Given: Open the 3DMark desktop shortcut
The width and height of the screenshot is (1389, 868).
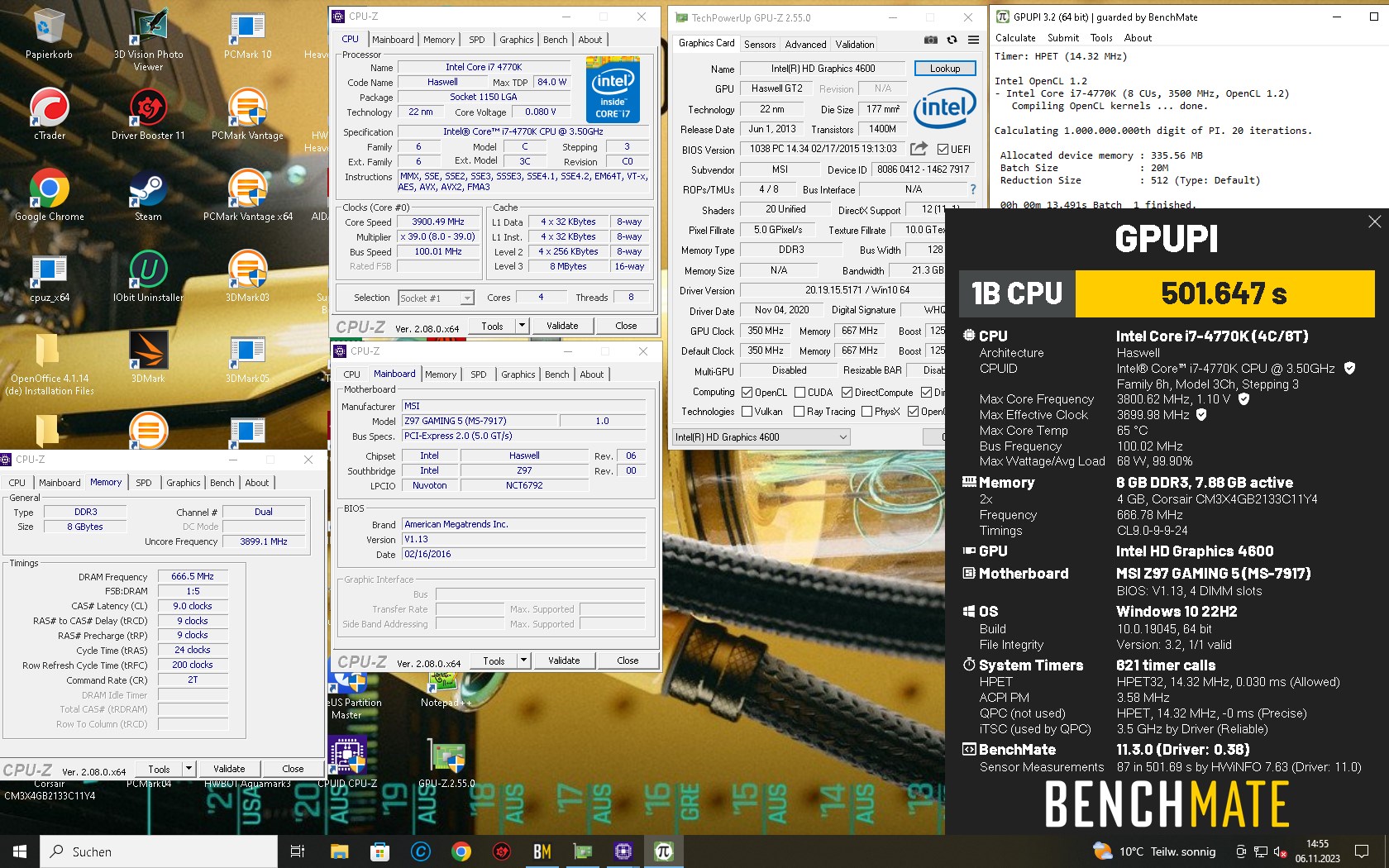Looking at the screenshot, I should tap(148, 357).
